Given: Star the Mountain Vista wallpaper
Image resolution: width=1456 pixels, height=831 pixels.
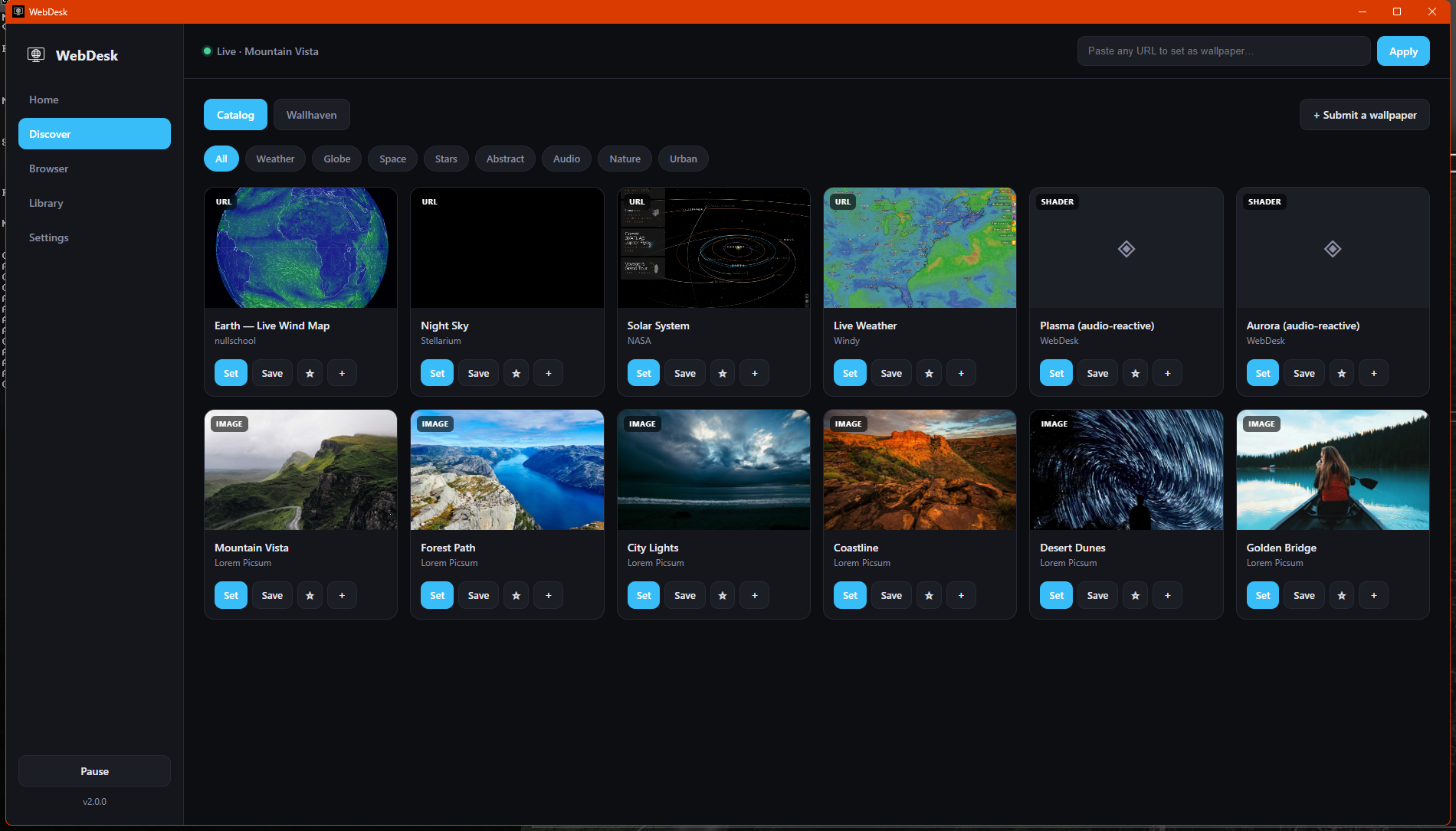Looking at the screenshot, I should pos(310,595).
